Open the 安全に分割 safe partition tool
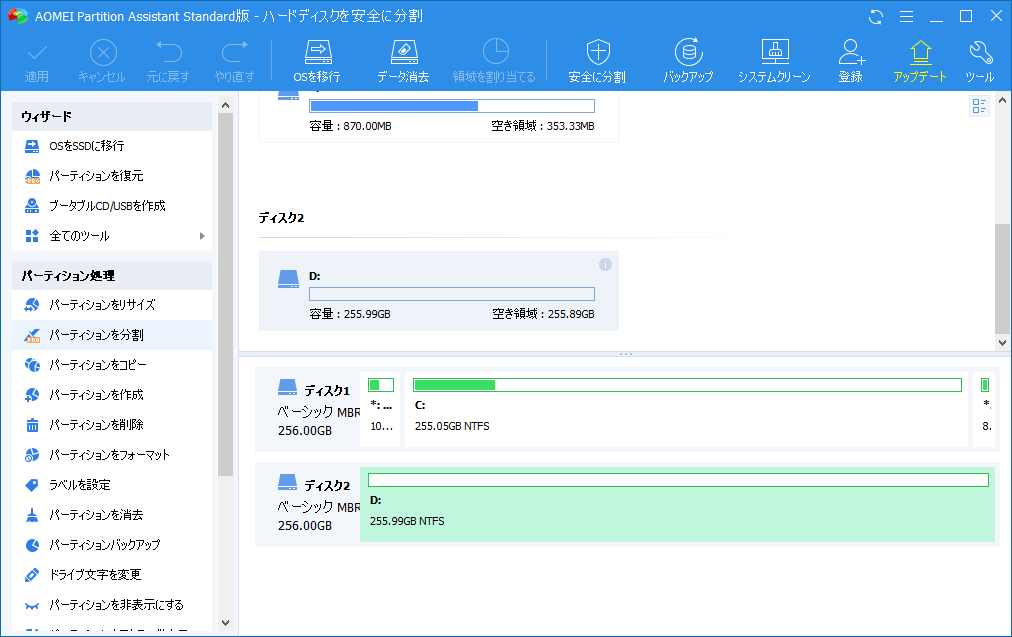The height and width of the screenshot is (637, 1012). click(x=597, y=61)
